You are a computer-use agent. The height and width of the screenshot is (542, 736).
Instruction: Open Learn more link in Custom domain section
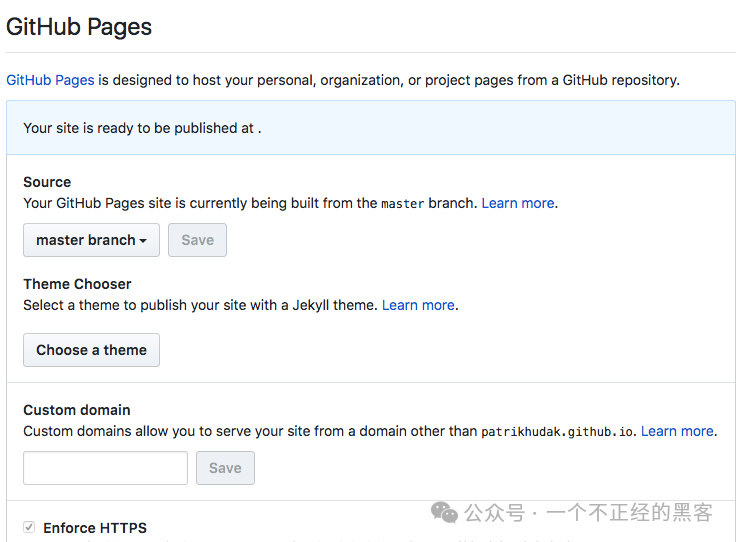point(677,431)
